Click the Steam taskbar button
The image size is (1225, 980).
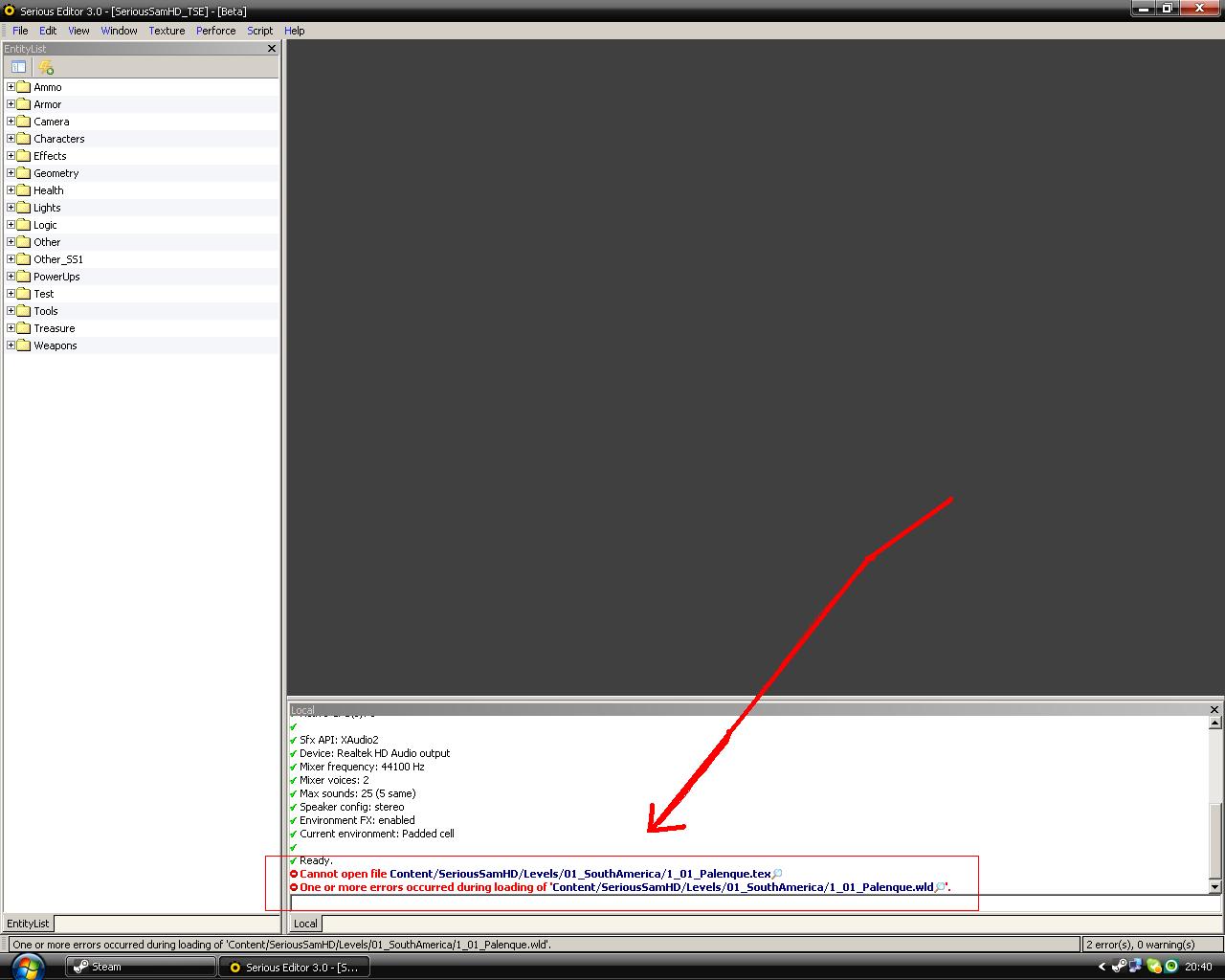click(142, 967)
